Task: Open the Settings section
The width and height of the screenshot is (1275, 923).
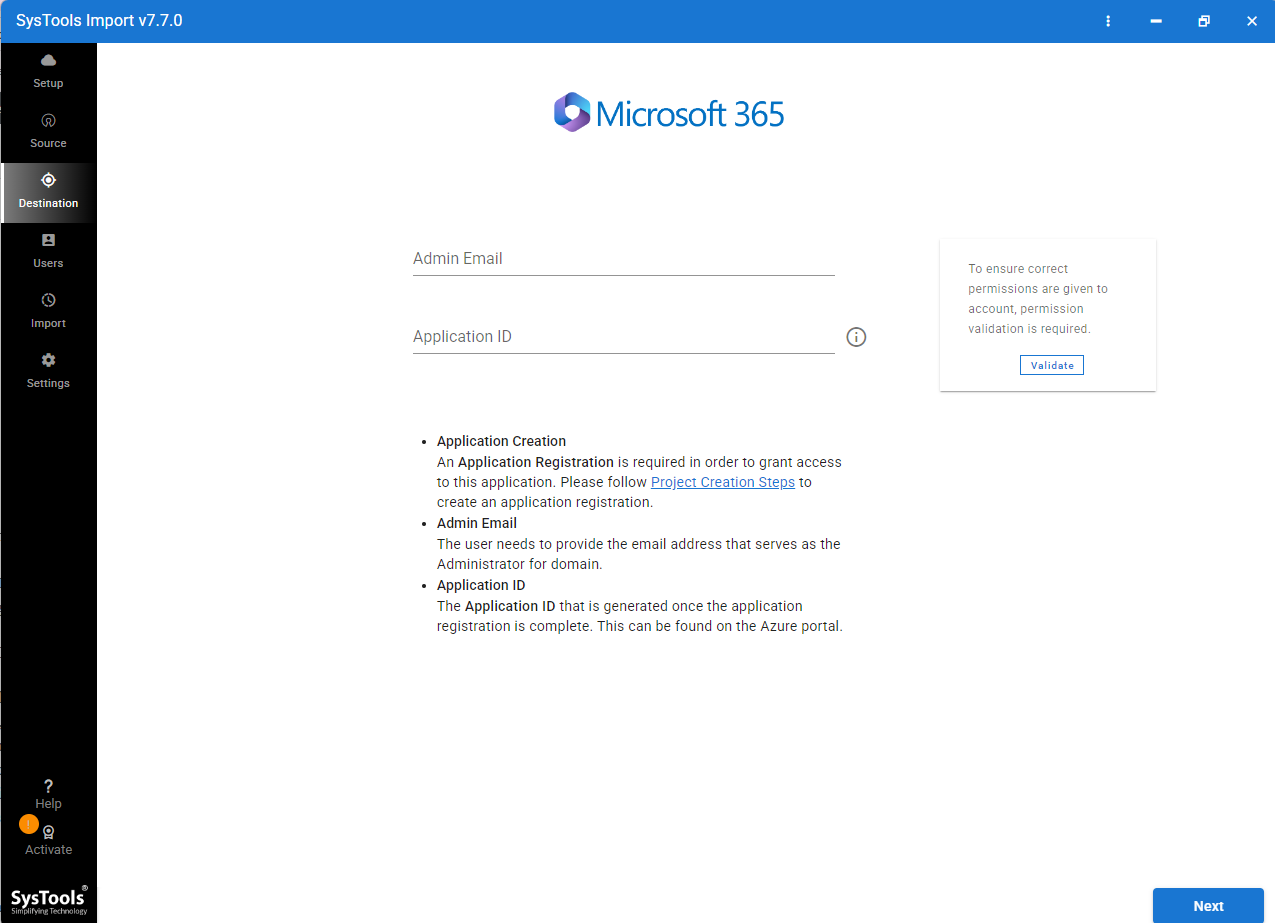Action: [48, 370]
